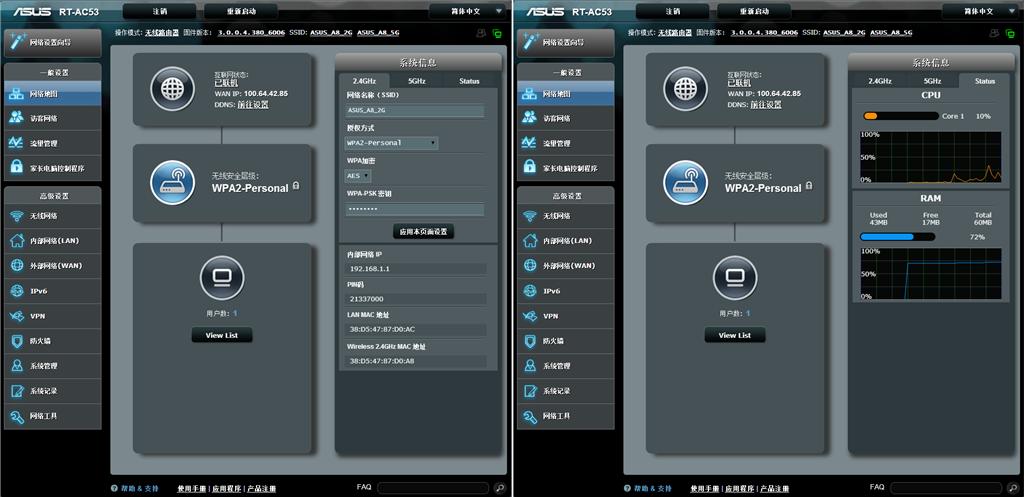Click 流量管理 icon in left screenshot sidebar
Screen dimensions: 1024x497
tap(16, 143)
